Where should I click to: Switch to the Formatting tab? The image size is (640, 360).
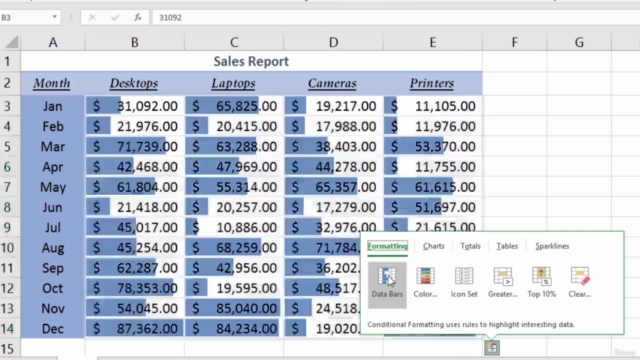(387, 246)
